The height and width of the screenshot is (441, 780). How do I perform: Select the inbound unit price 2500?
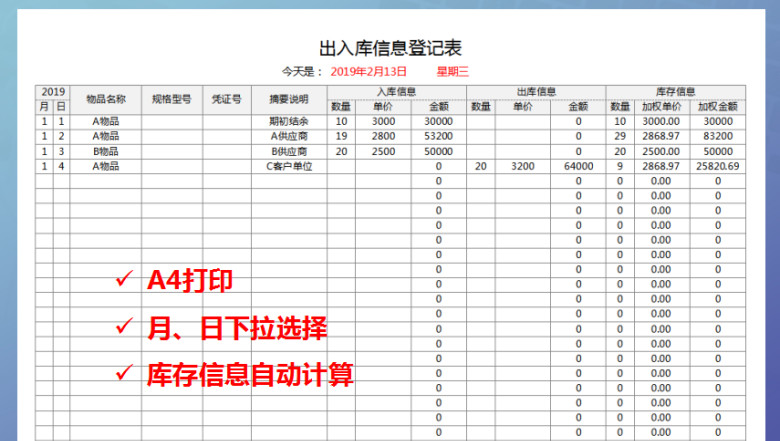pyautogui.click(x=384, y=152)
